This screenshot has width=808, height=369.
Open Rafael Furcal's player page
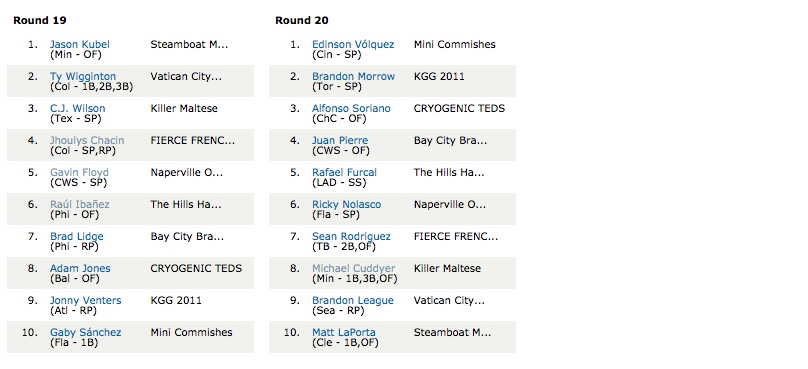[x=344, y=172]
